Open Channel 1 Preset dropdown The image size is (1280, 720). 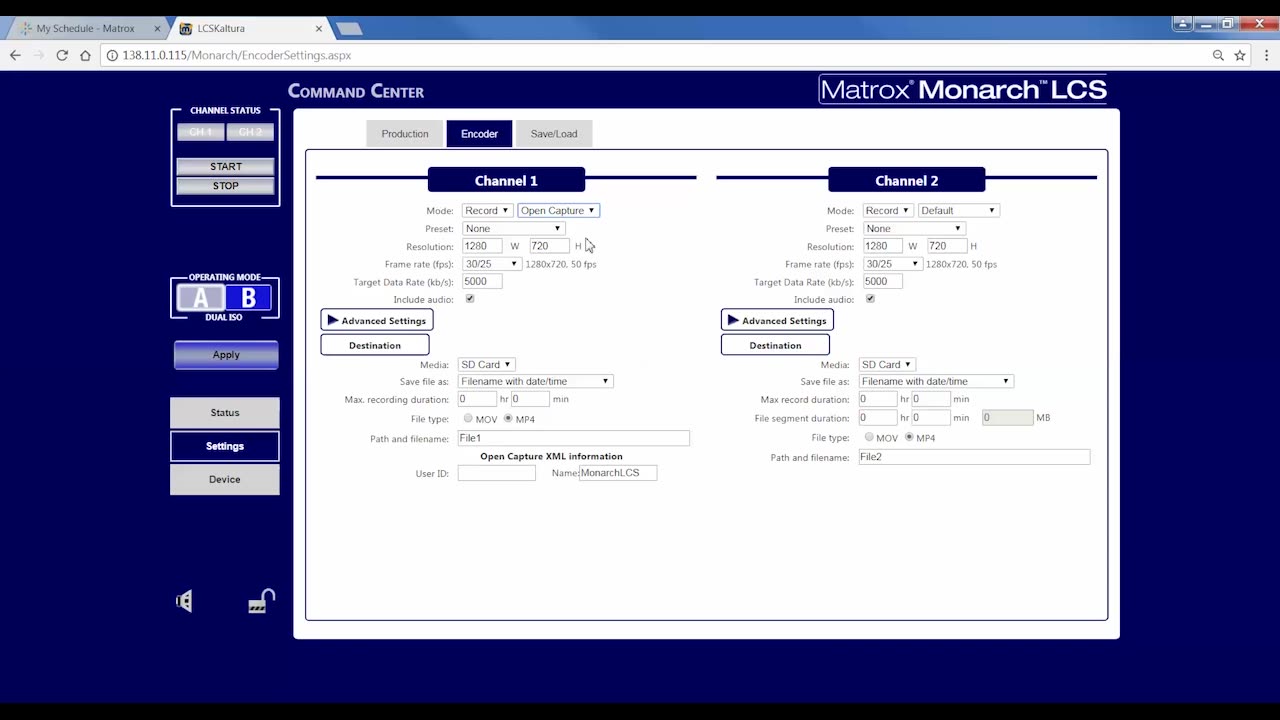point(513,228)
